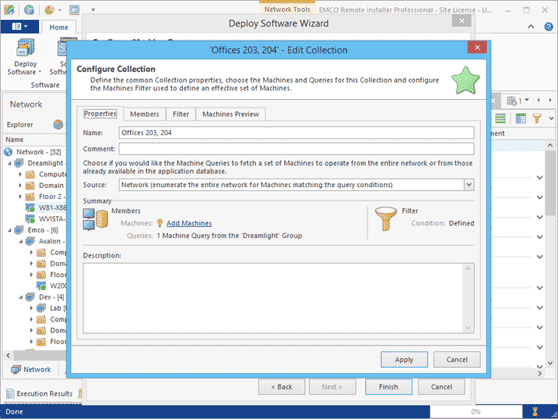Click the monitor icon in quick access toolbar
Screen dimensions: 558x419
74,10
